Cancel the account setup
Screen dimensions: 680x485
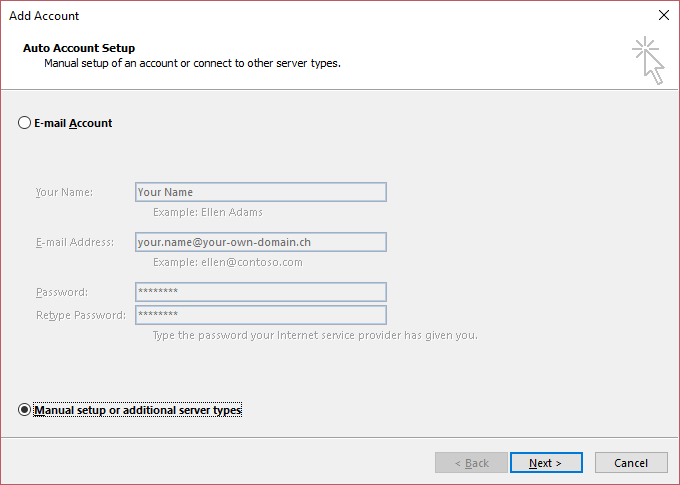point(631,463)
